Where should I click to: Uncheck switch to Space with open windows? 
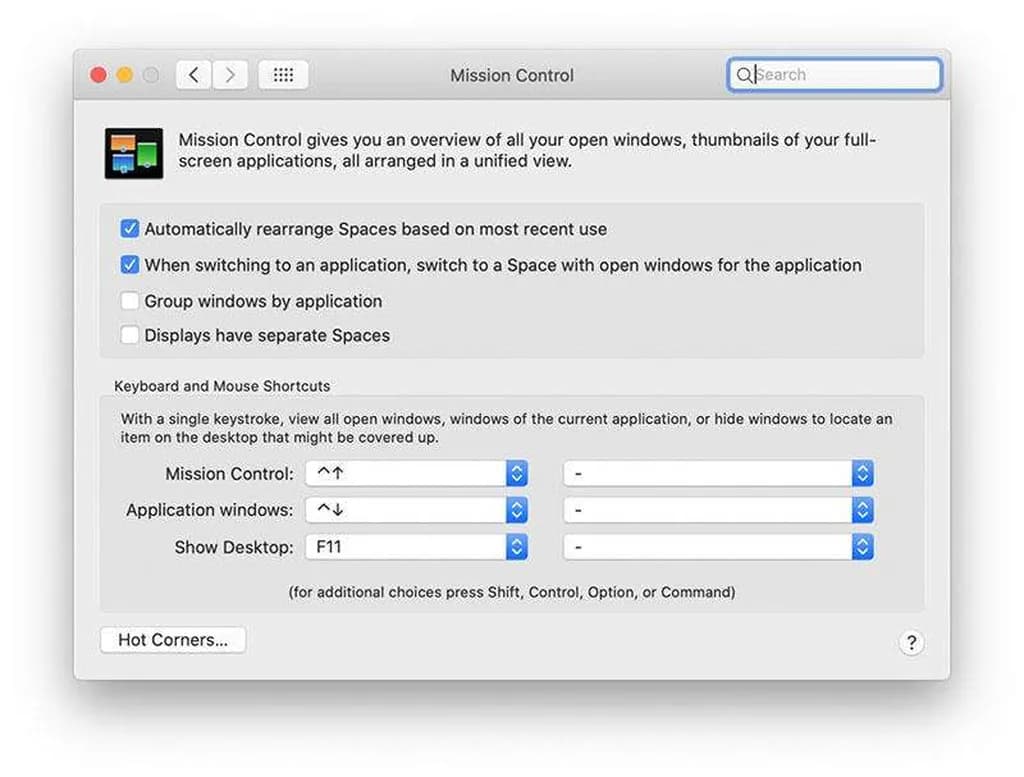pyautogui.click(x=130, y=265)
